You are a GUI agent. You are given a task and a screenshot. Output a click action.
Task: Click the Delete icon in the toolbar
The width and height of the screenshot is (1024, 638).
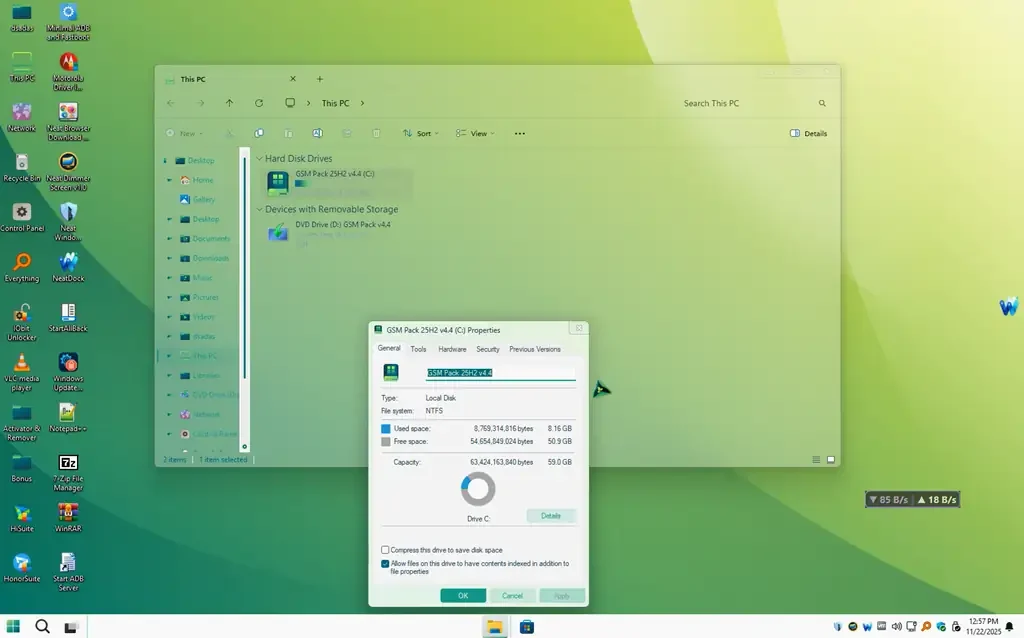[x=376, y=133]
